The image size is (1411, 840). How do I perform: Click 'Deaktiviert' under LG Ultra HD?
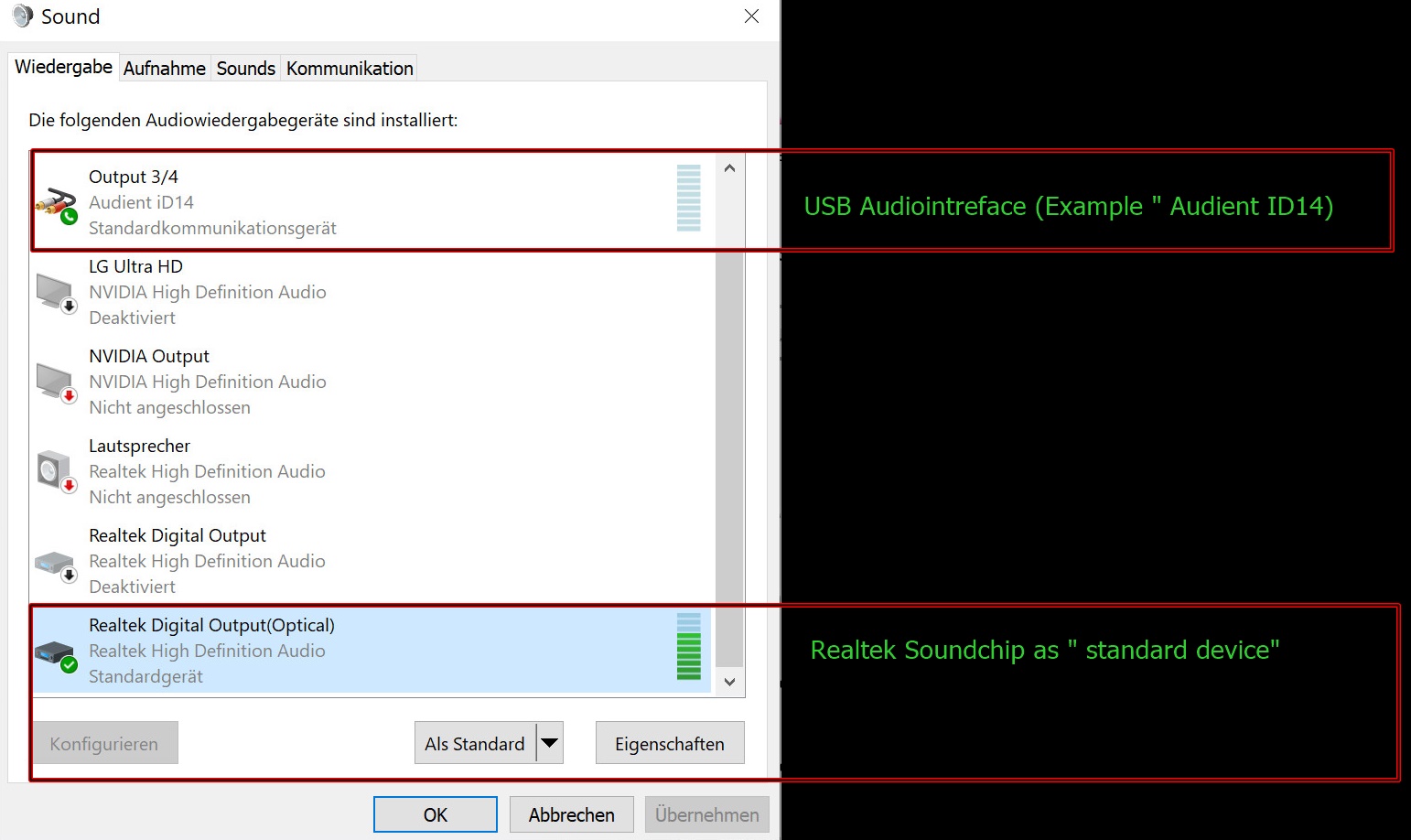click(132, 318)
